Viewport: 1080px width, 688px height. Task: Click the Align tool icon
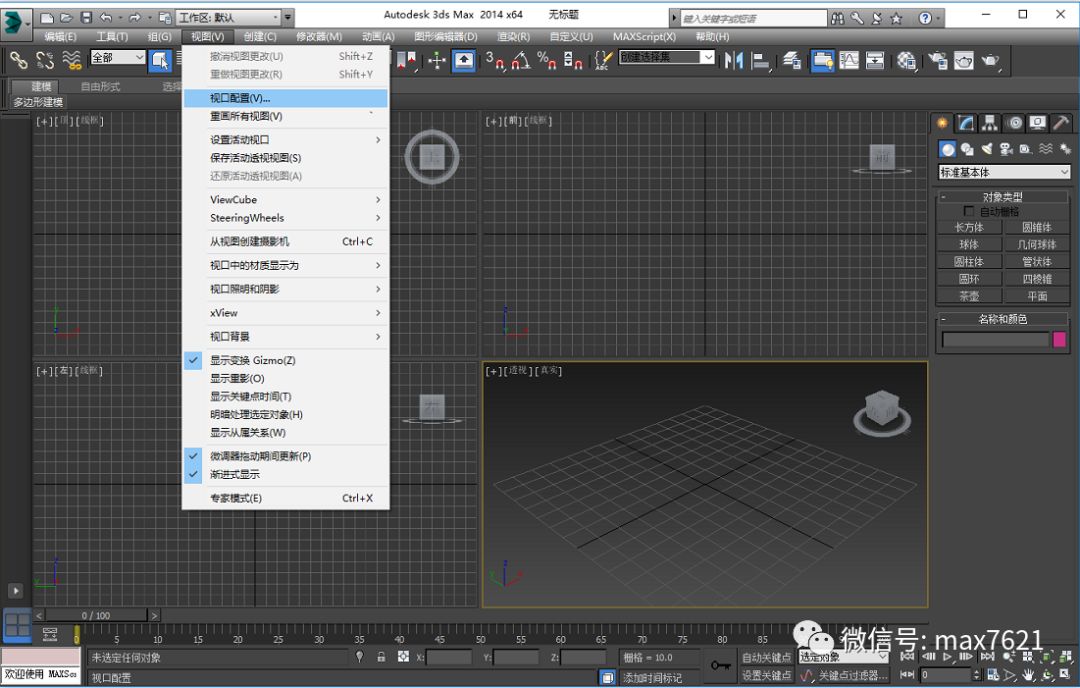(760, 61)
